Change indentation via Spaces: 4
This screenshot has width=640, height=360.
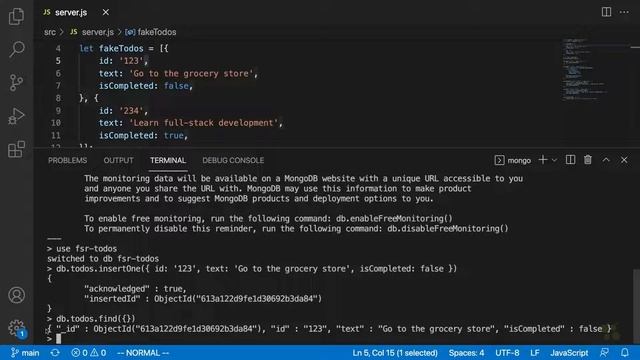467,353
